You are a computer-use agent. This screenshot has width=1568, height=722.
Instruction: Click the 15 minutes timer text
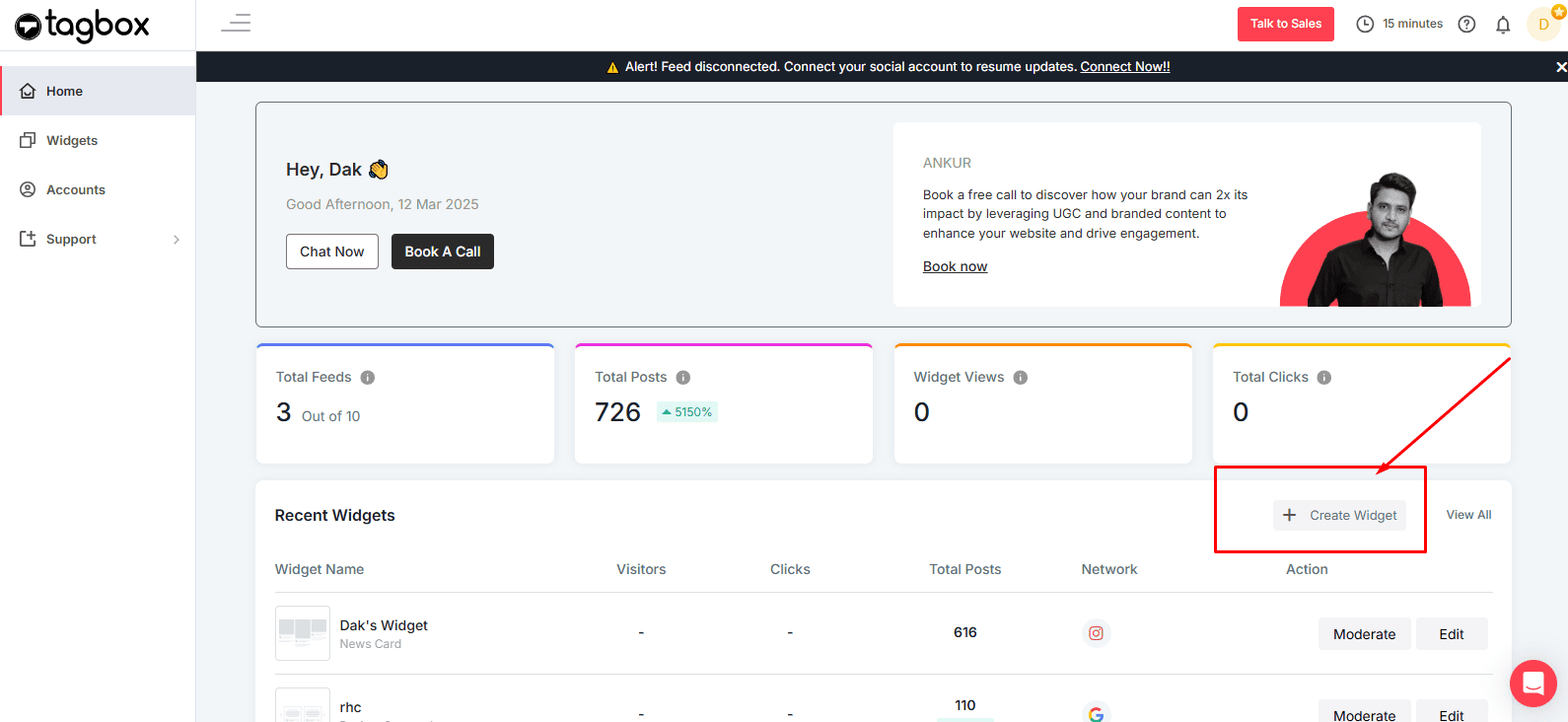(1412, 24)
